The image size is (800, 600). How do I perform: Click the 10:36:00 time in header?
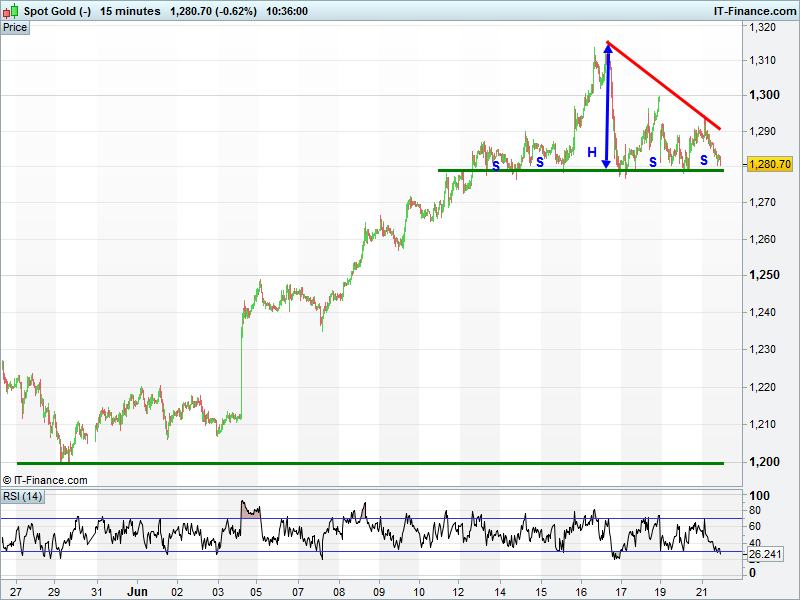287,11
